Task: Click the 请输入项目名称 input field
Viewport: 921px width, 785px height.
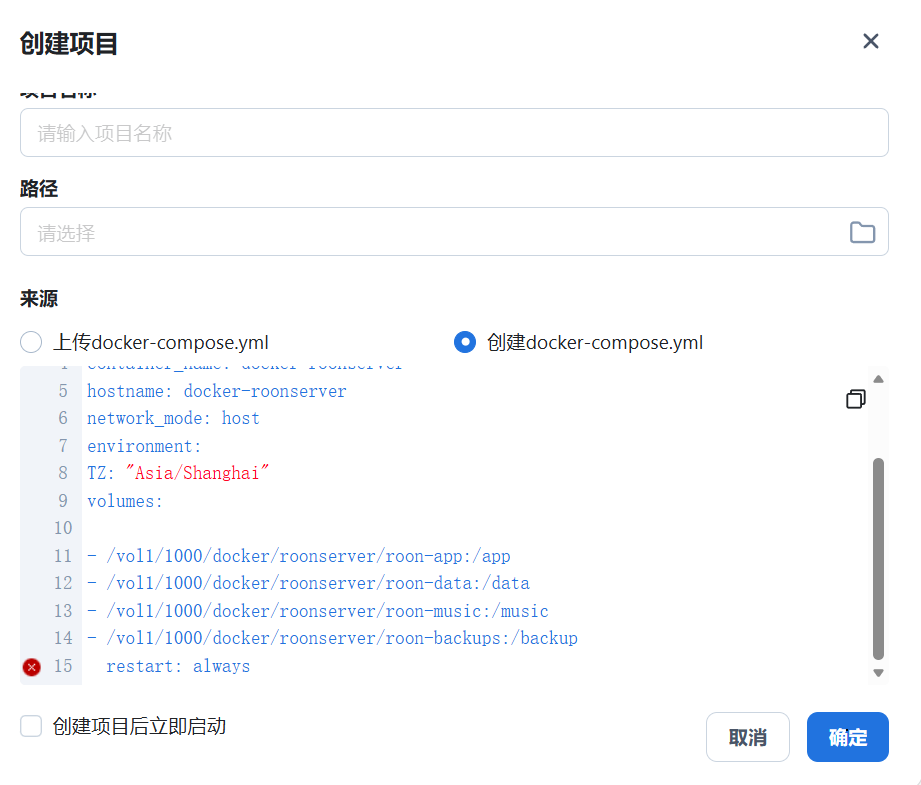Action: [x=454, y=132]
